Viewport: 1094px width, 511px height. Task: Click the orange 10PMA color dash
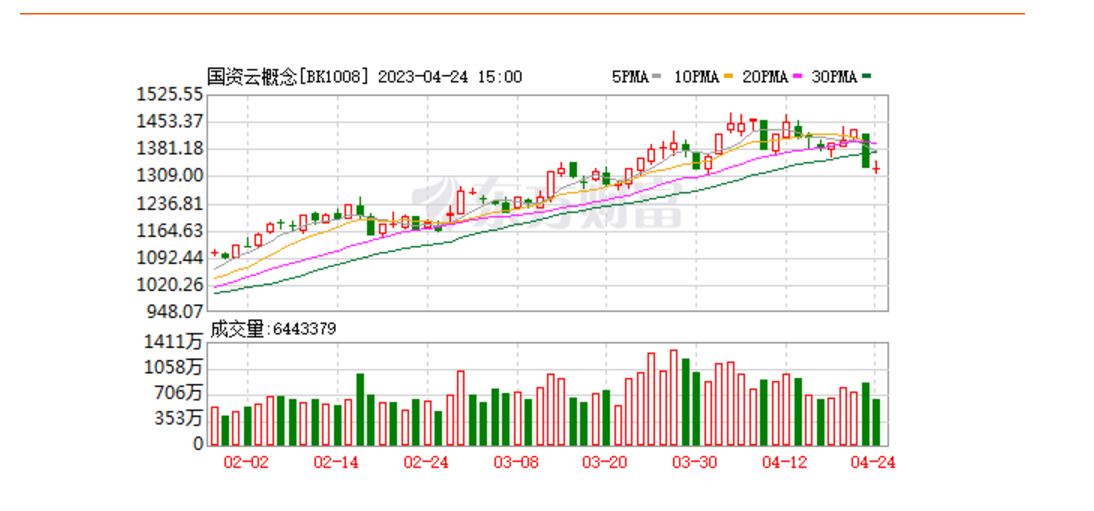729,77
